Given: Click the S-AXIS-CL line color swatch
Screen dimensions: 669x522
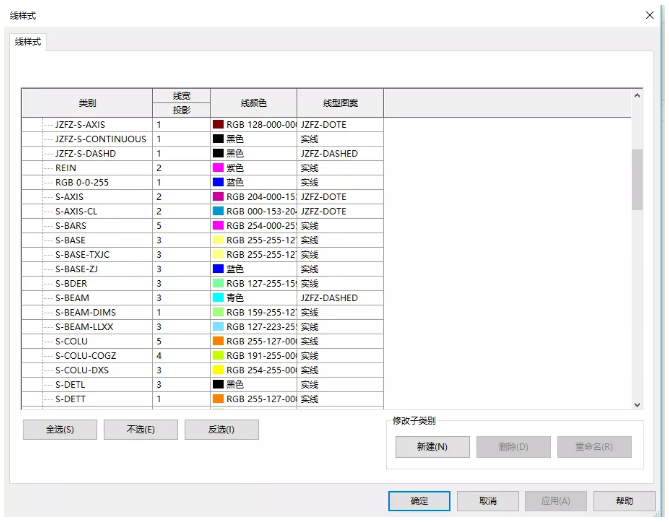Looking at the screenshot, I should (218, 211).
